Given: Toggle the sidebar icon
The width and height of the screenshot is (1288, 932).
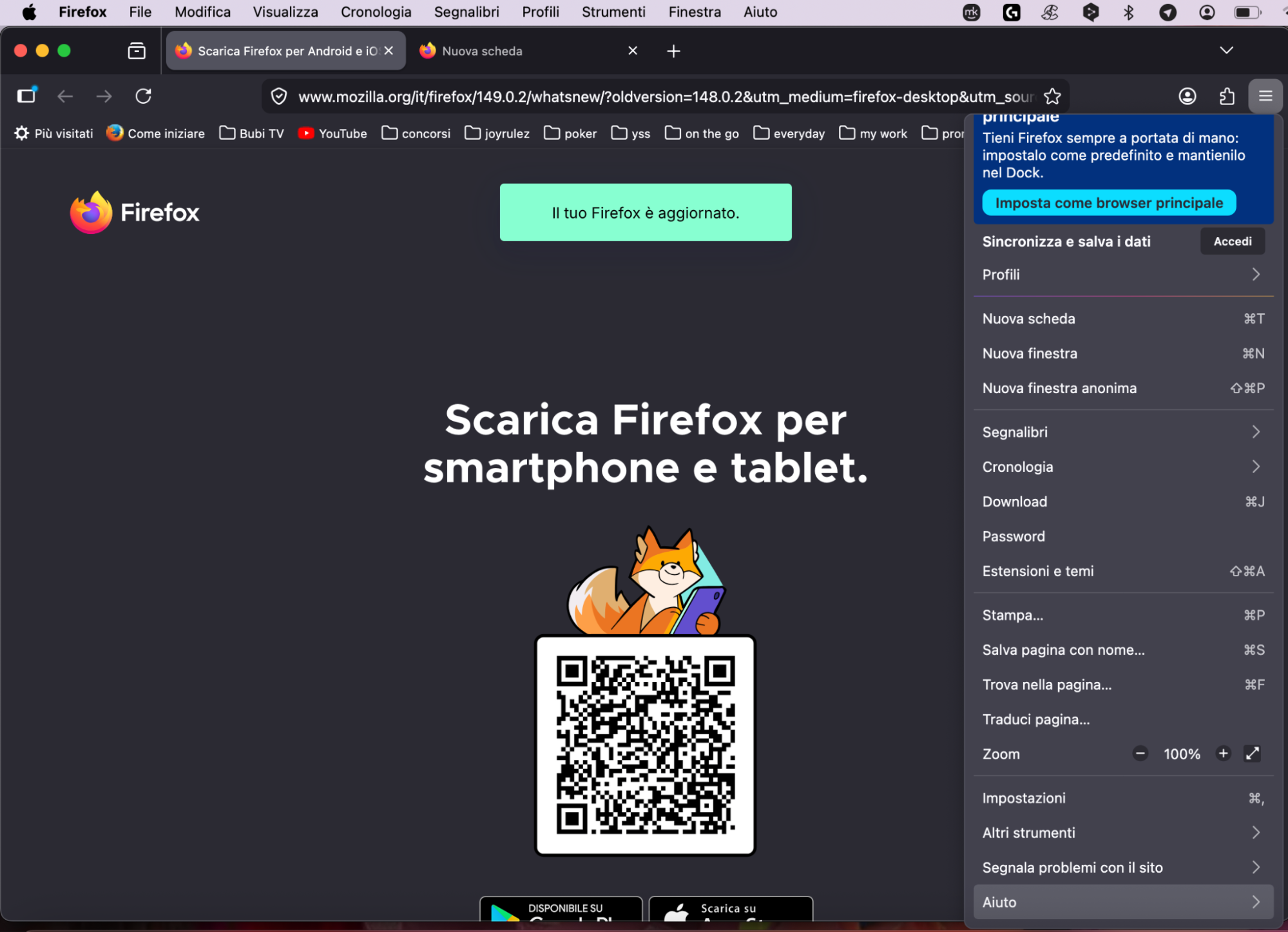Looking at the screenshot, I should (26, 95).
